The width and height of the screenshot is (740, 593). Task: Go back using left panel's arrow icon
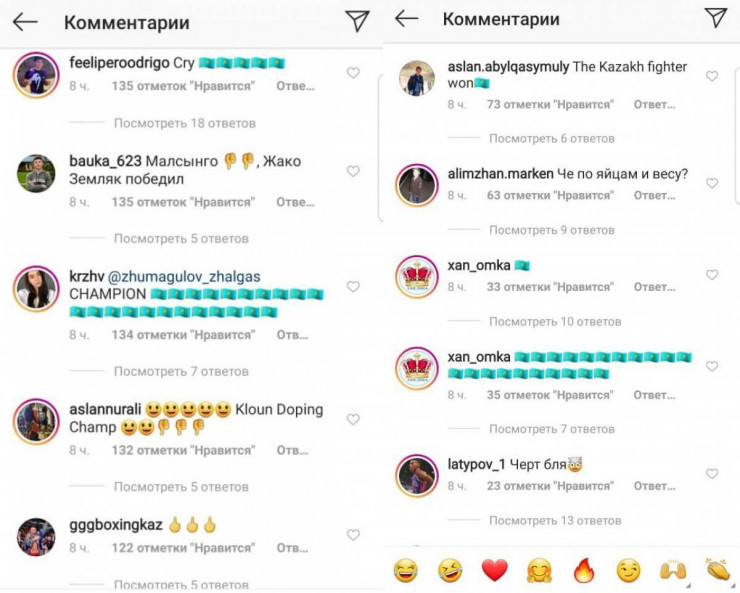point(25,22)
